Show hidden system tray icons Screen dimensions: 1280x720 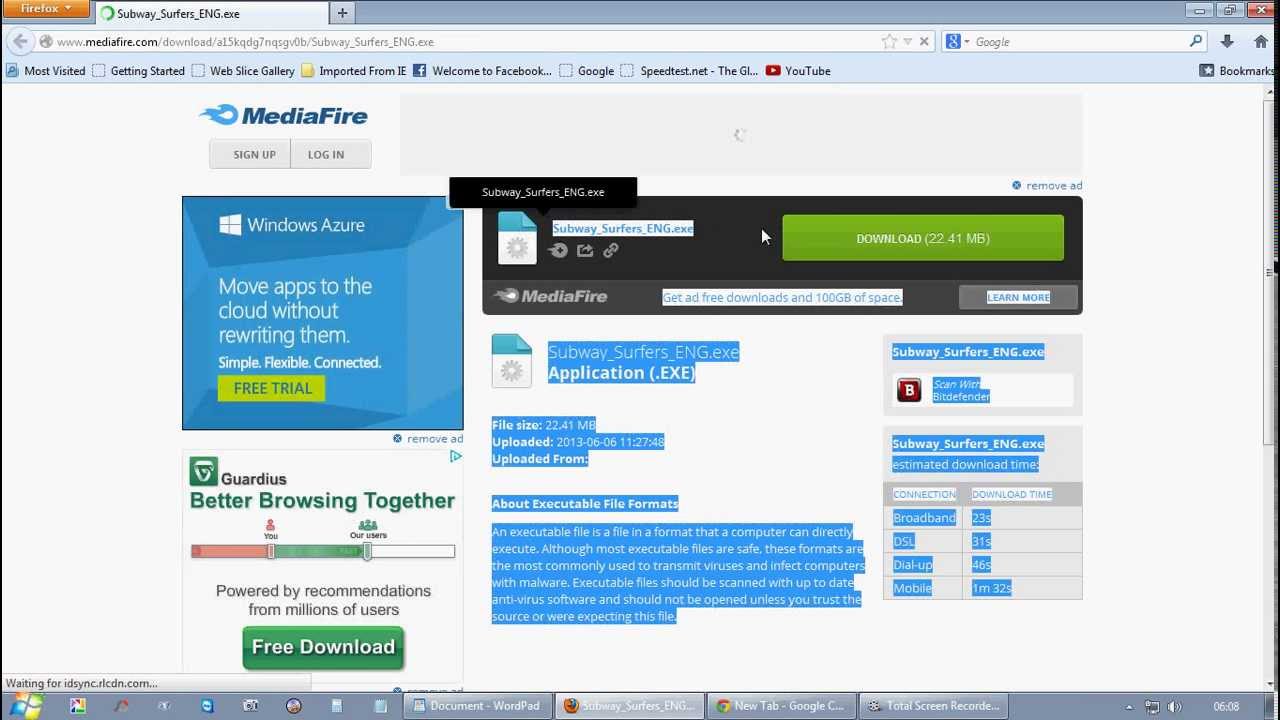[x=1129, y=707]
